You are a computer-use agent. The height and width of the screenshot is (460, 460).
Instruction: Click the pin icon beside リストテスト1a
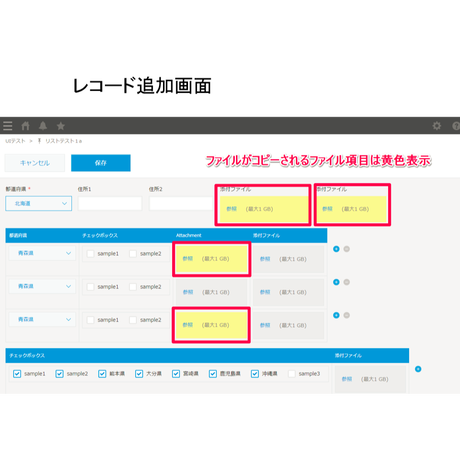pos(39,141)
